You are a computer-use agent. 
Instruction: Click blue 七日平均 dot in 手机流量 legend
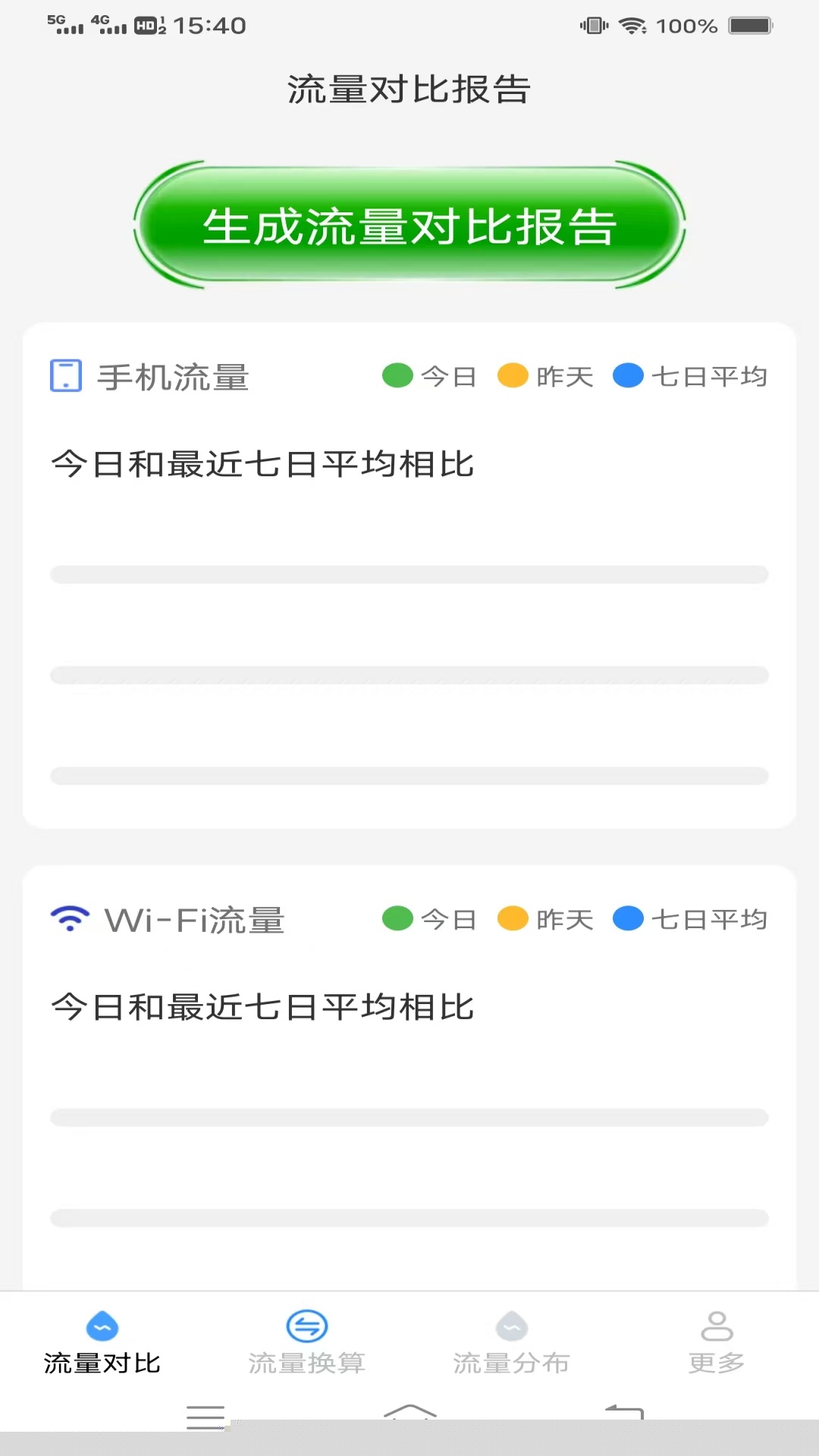628,375
